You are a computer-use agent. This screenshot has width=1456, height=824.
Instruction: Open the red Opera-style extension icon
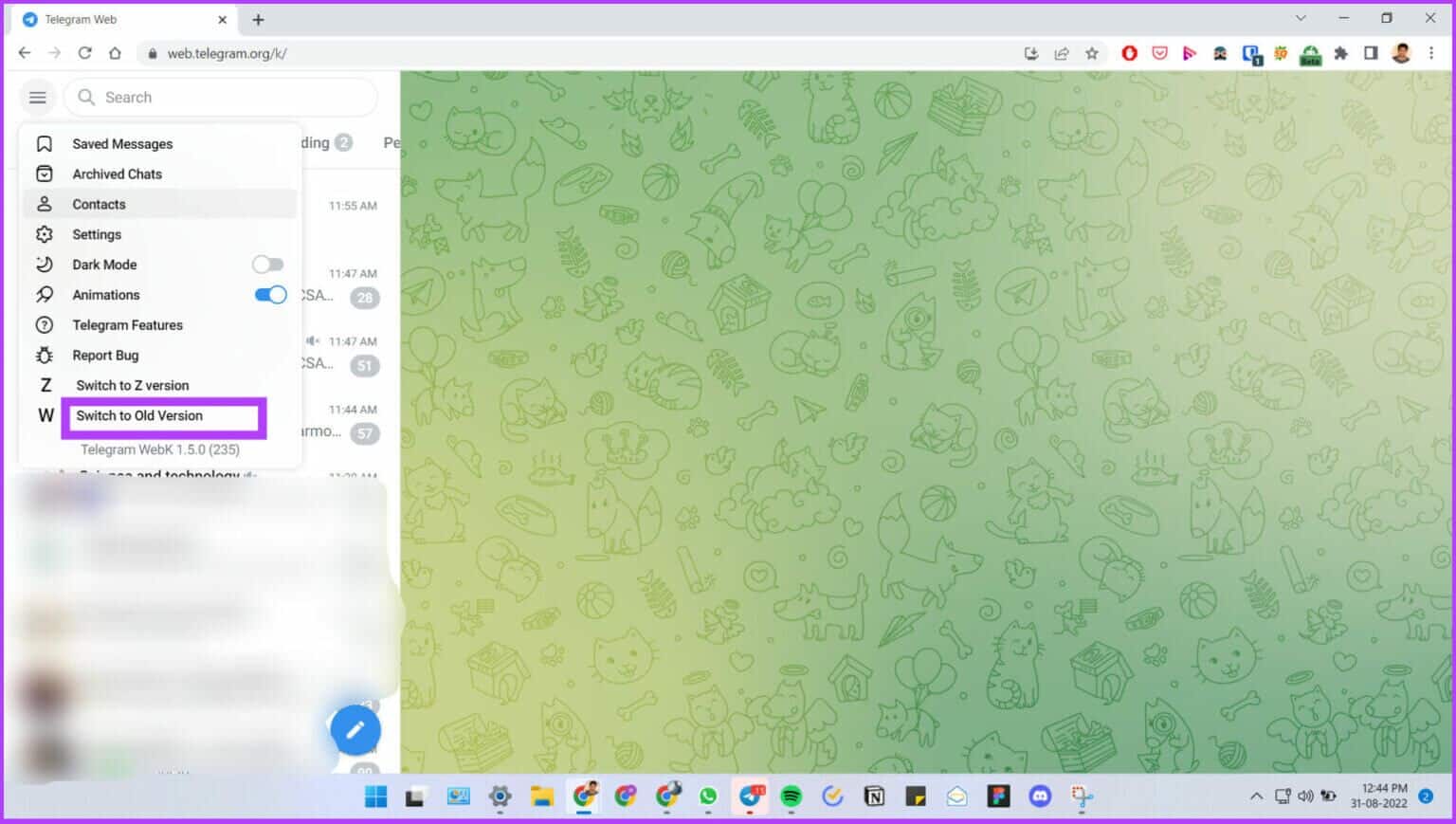[1129, 53]
